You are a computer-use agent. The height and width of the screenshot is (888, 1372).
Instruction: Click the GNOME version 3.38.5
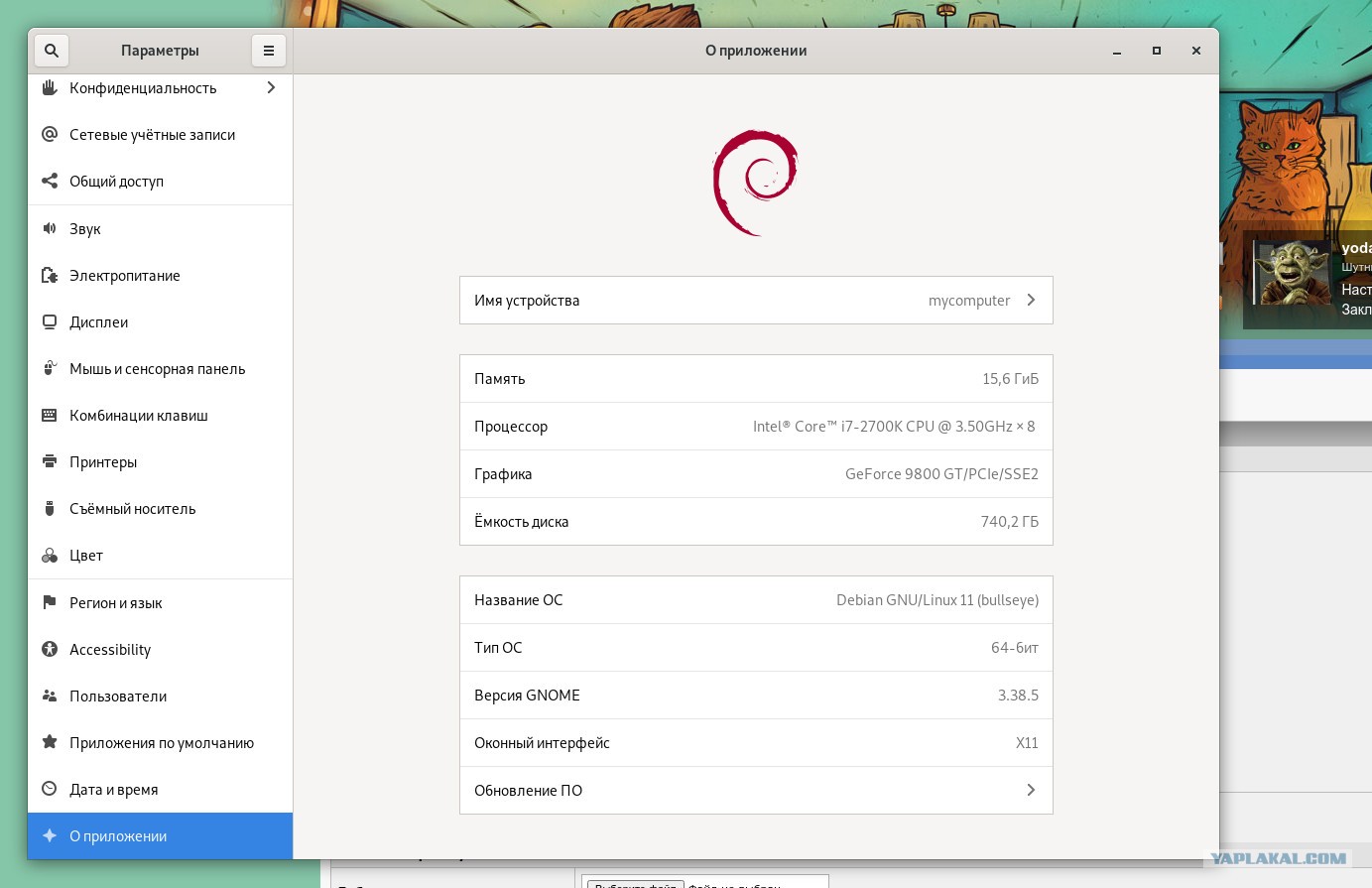[1018, 696]
